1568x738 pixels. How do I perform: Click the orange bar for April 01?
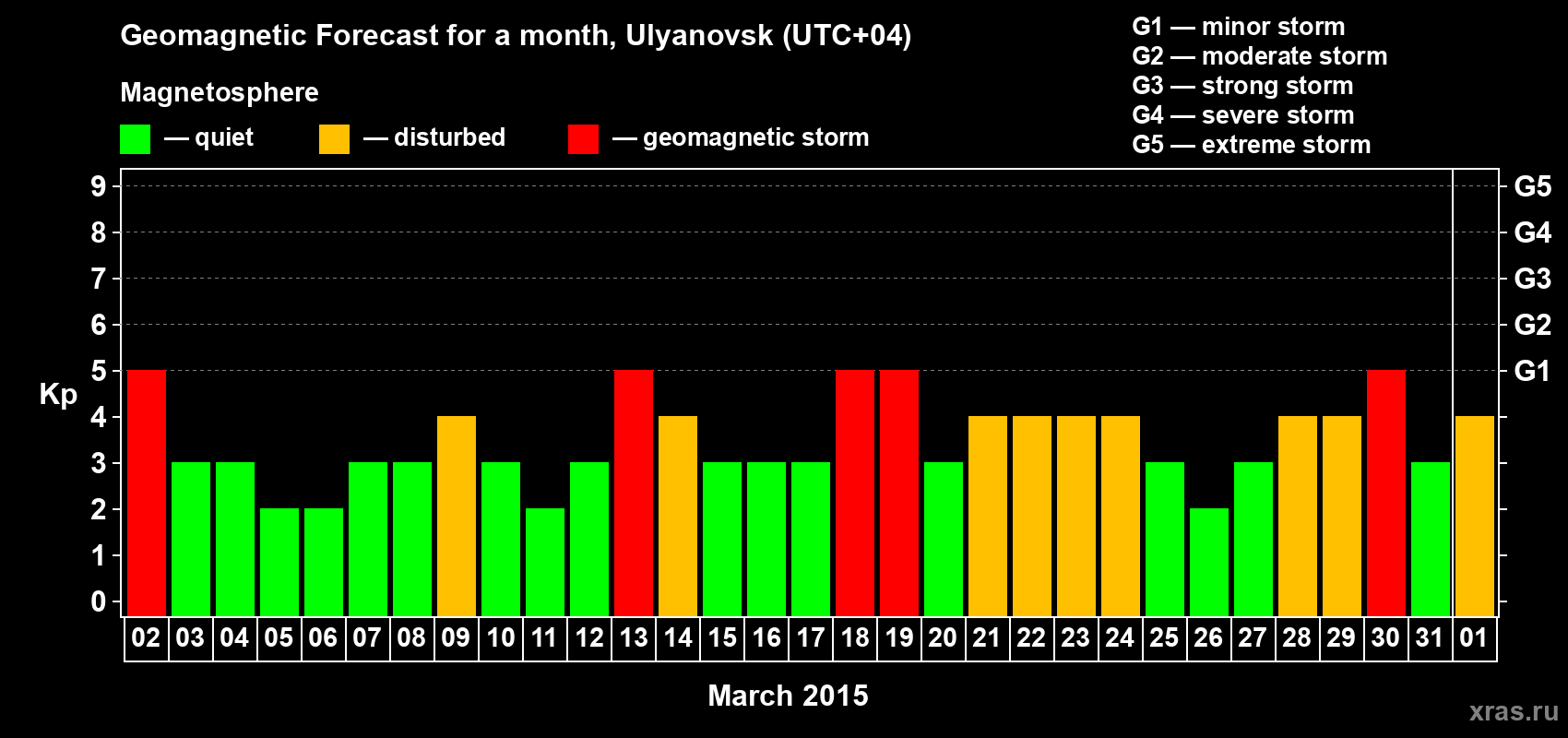1475,517
